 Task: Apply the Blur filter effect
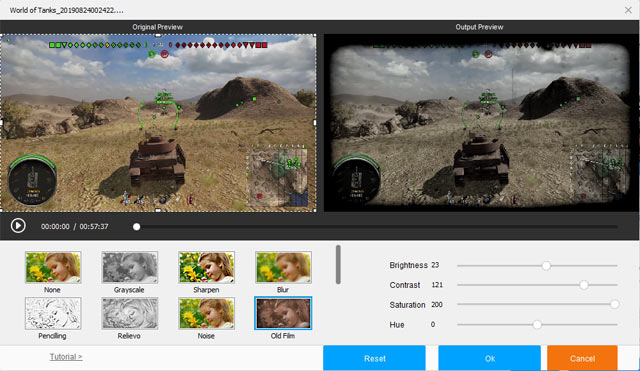pyautogui.click(x=283, y=267)
